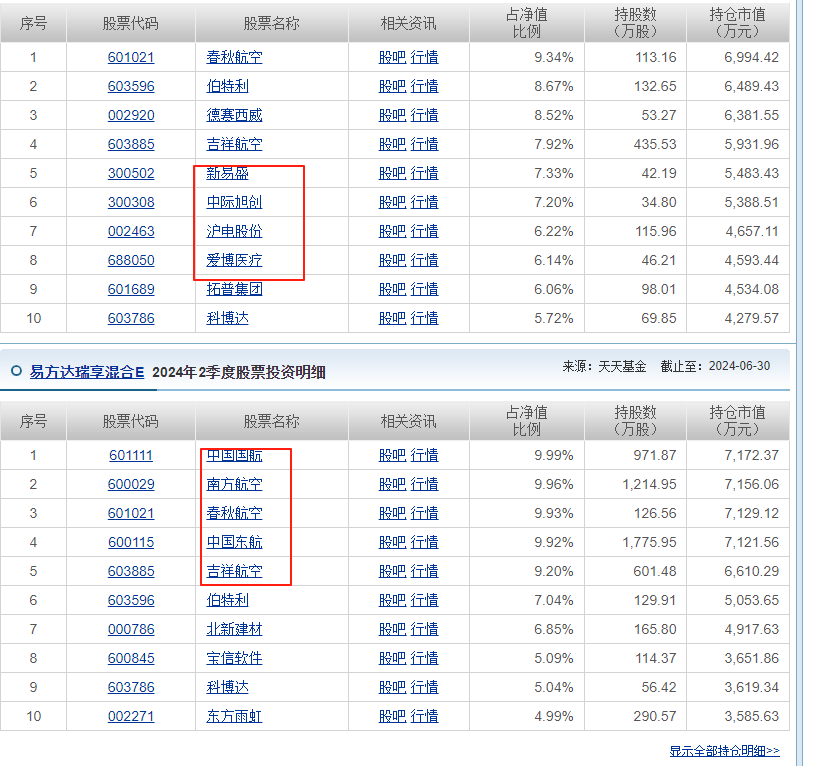Select 来源：天天基金 source text
816x766 pixels.
coord(604,366)
